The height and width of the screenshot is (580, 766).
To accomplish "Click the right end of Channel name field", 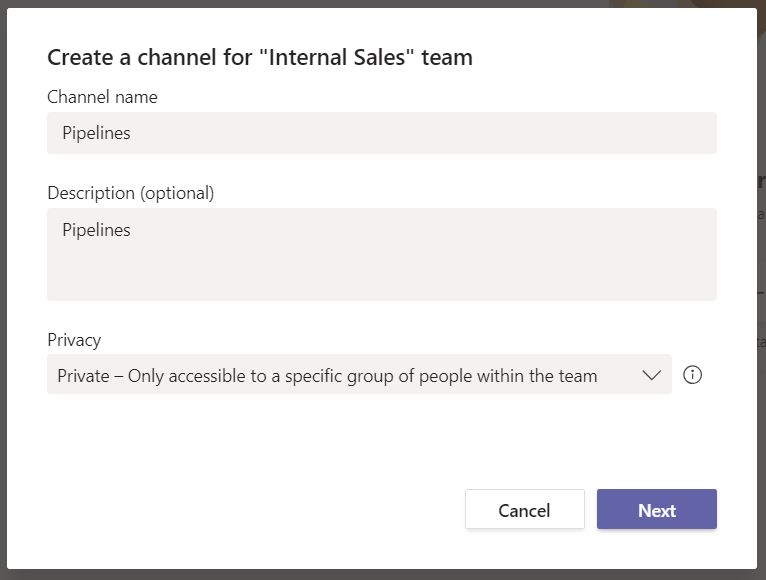I will 690,133.
